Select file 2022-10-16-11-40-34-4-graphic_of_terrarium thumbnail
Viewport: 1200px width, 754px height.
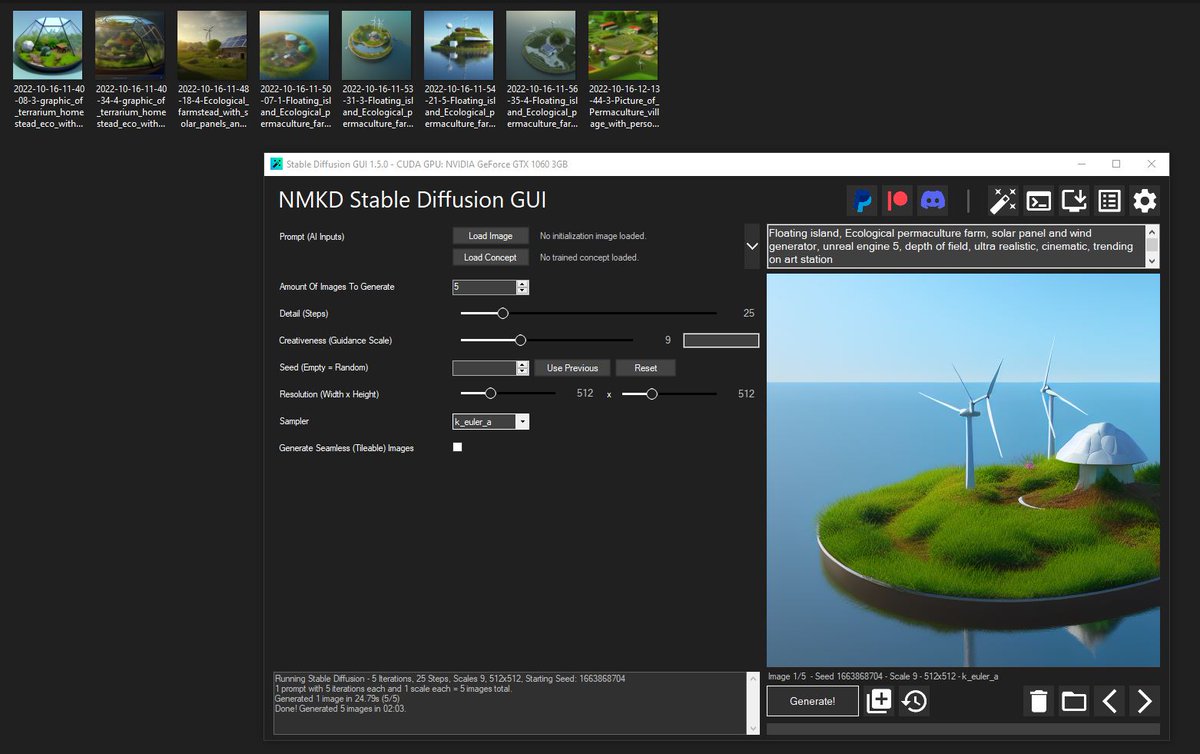point(129,45)
